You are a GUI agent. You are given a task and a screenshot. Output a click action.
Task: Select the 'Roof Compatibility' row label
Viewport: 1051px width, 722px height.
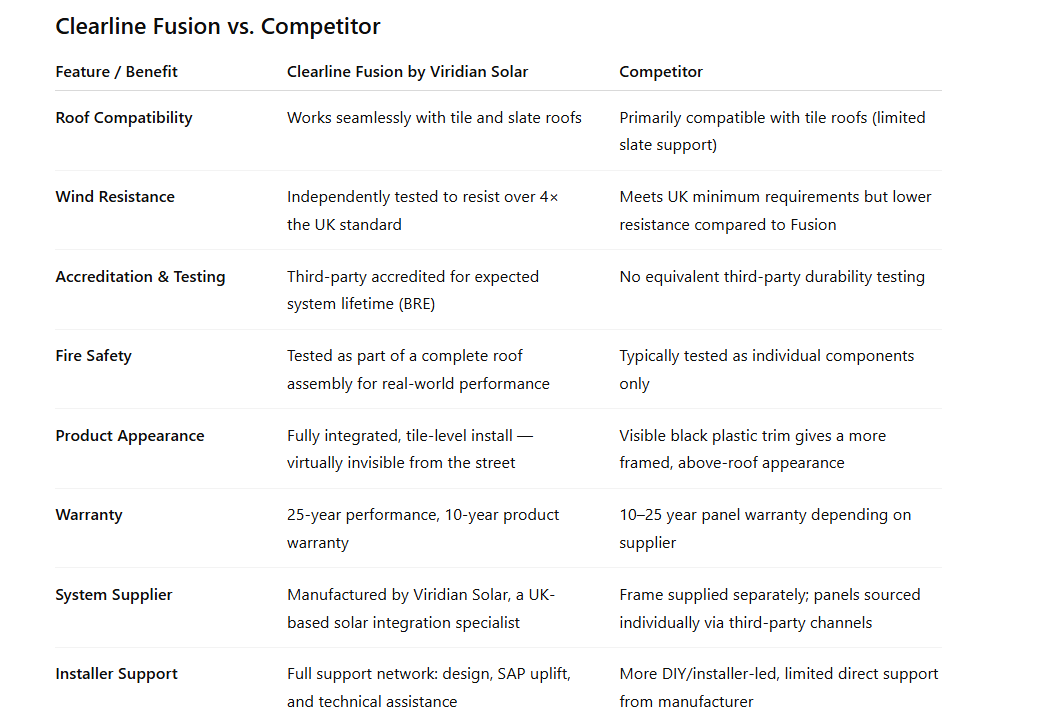coord(123,118)
